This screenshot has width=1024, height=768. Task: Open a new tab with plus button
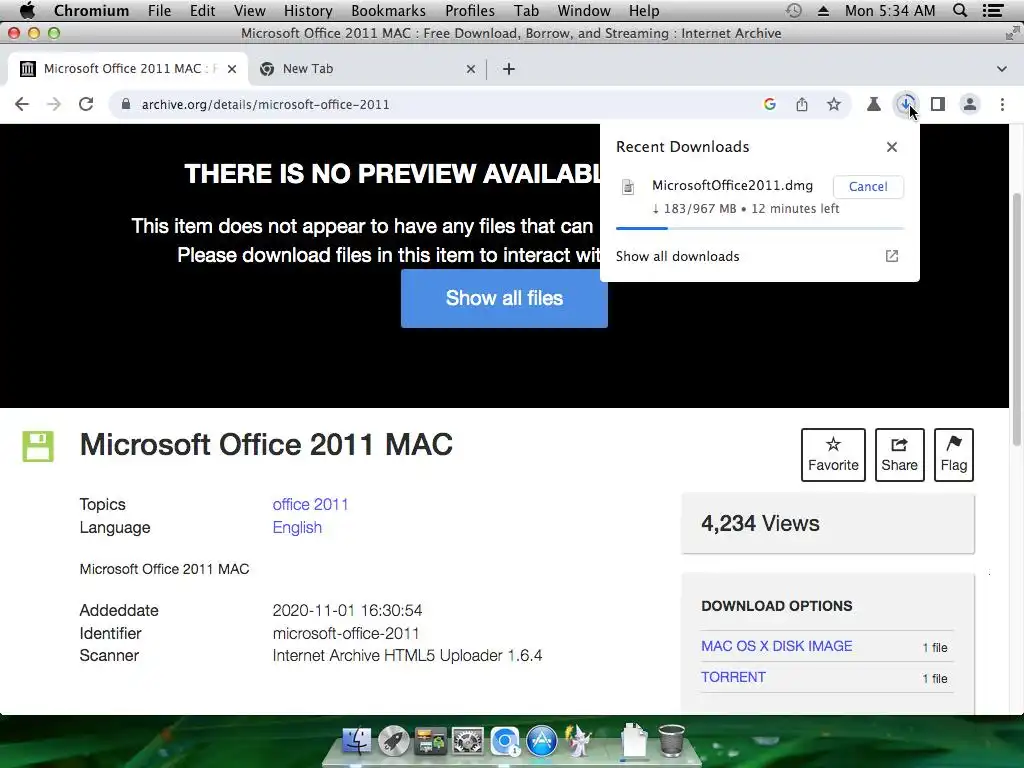(509, 69)
